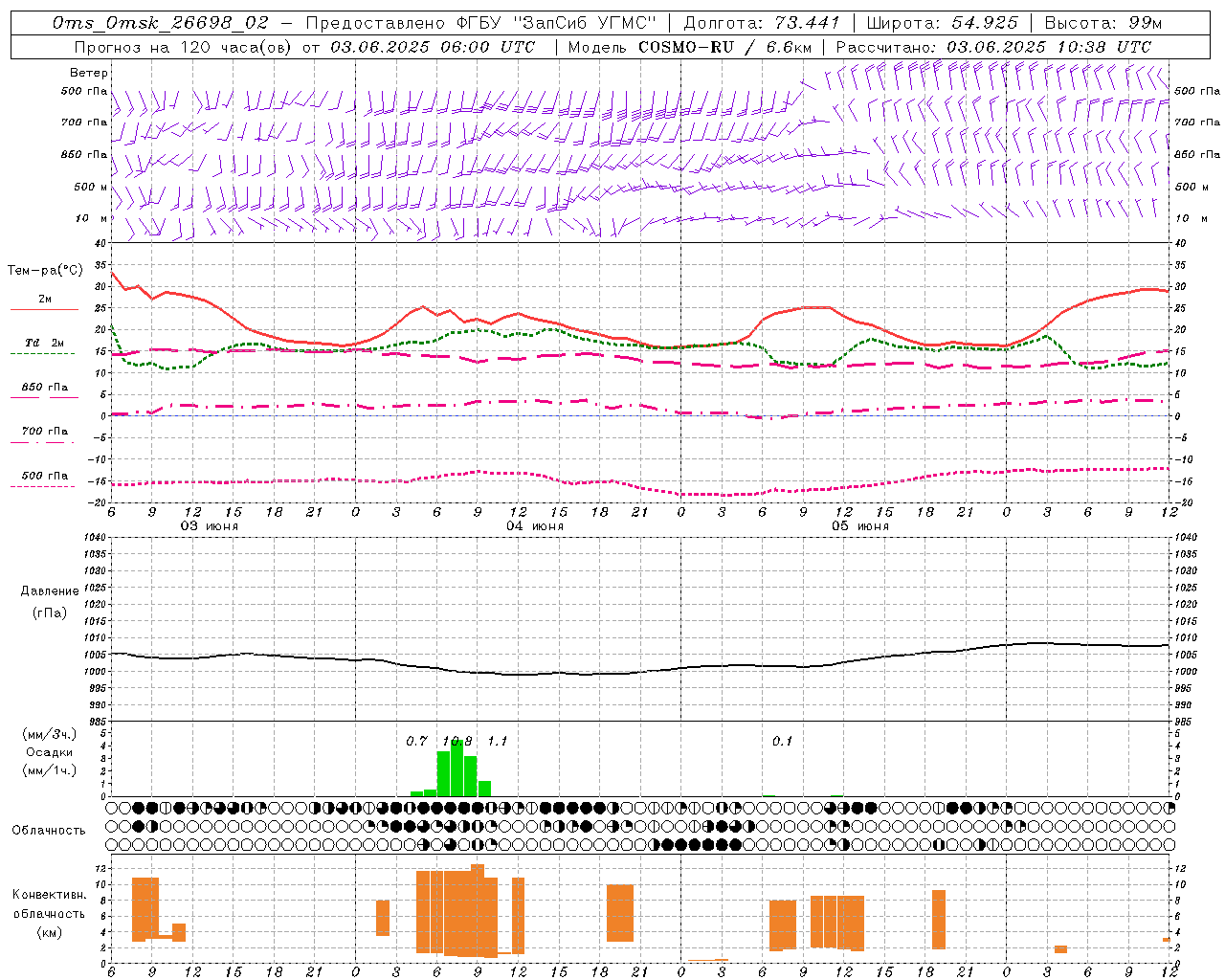Image resolution: width=1225 pixels, height=980 pixels.
Task: Click the 1.1 precipitation total value
Action: (x=498, y=741)
